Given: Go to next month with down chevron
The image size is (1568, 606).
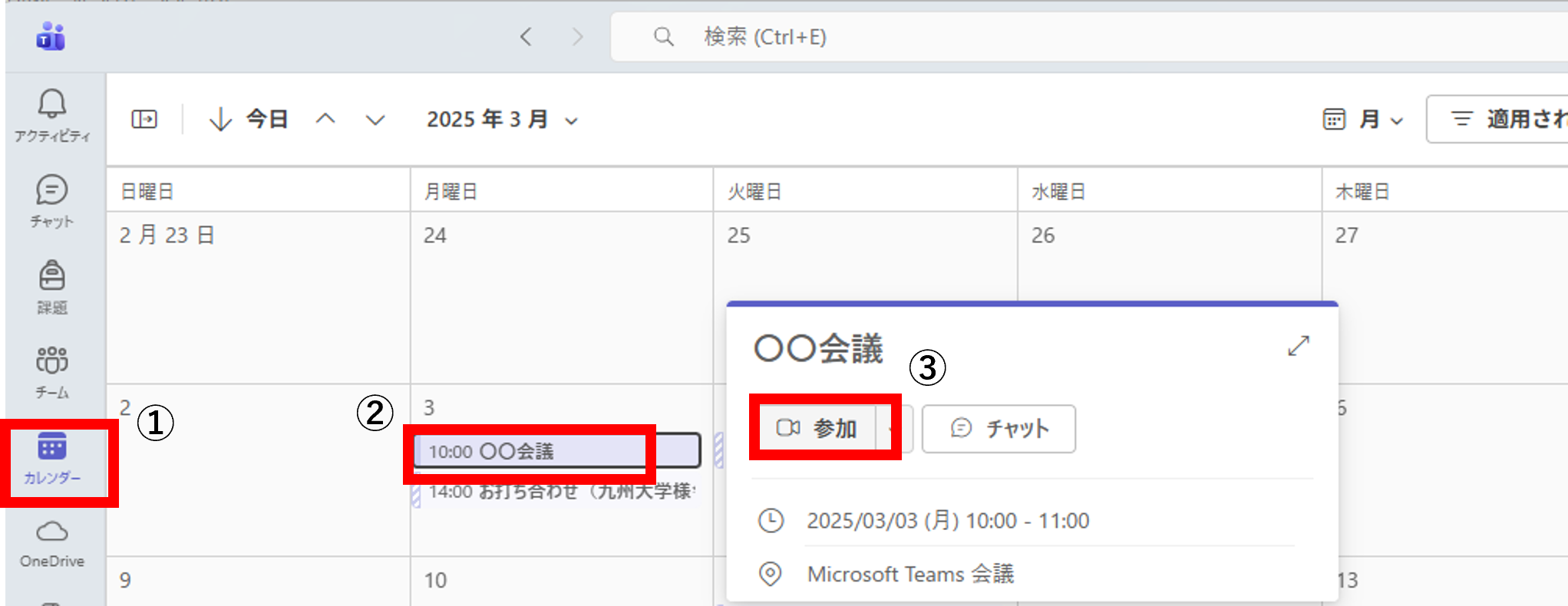Looking at the screenshot, I should pyautogui.click(x=375, y=120).
